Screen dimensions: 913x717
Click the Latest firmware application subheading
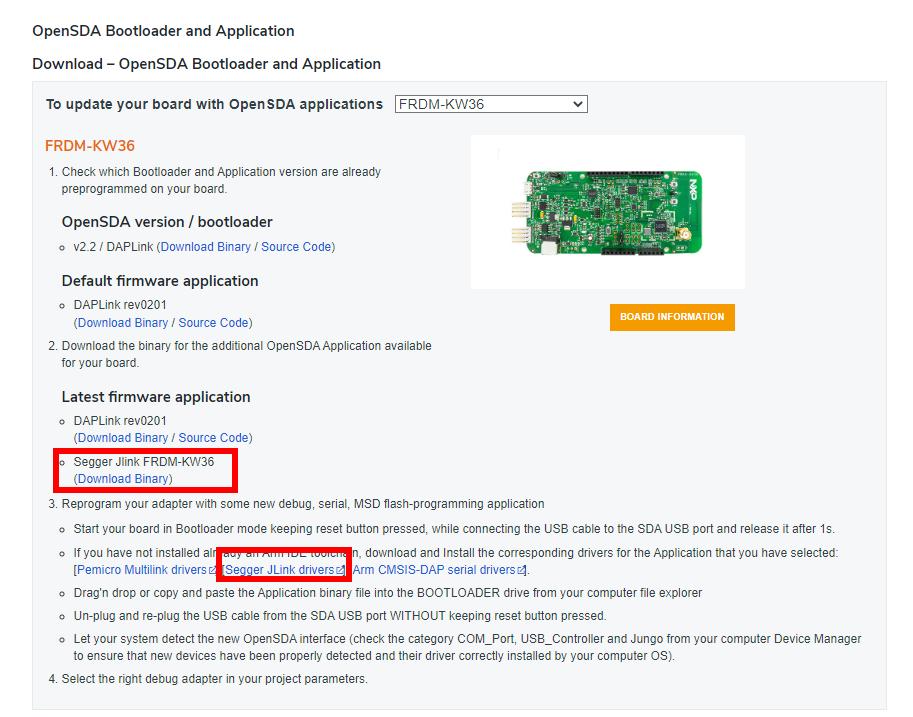[x=156, y=397]
